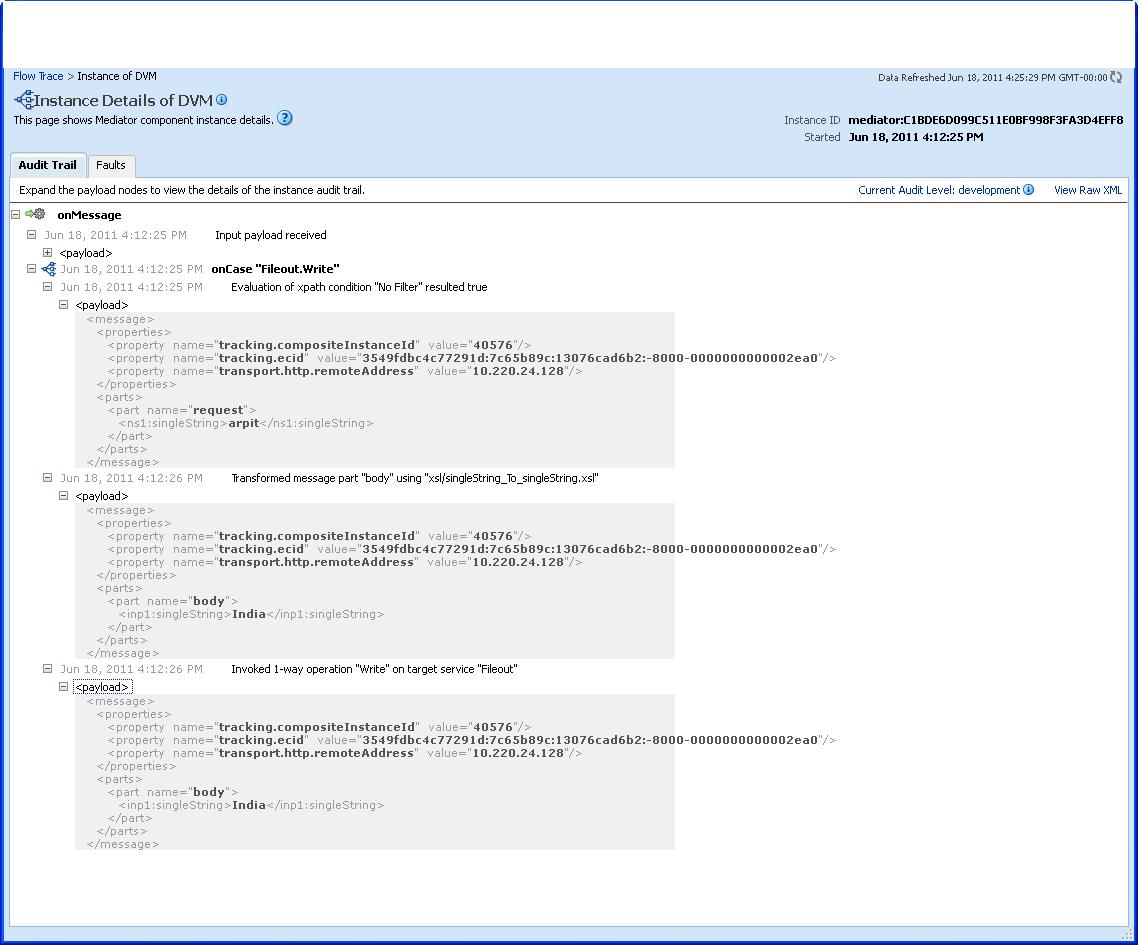Click the info icon after Instance Details of DVM

(x=222, y=99)
